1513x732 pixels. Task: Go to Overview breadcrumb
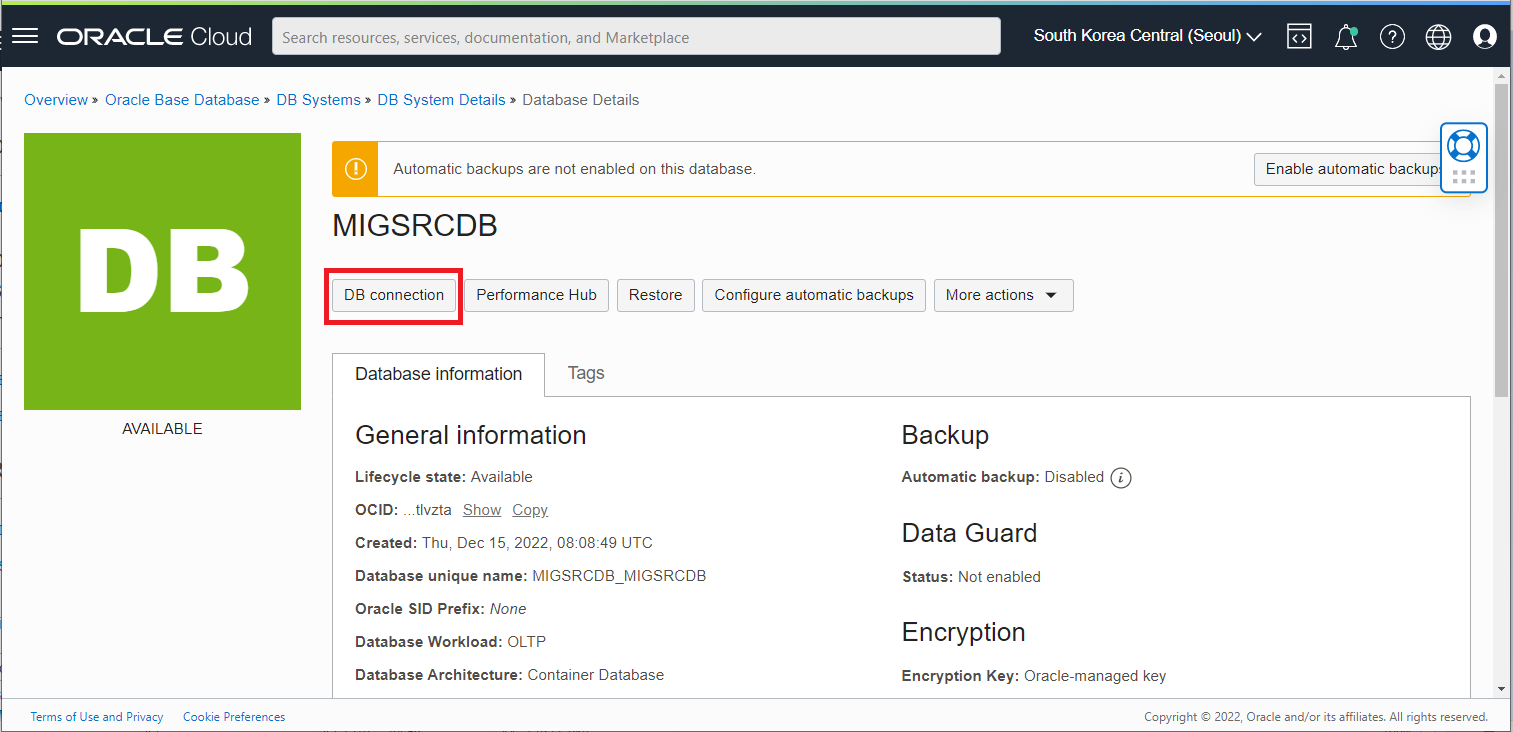pyautogui.click(x=56, y=100)
